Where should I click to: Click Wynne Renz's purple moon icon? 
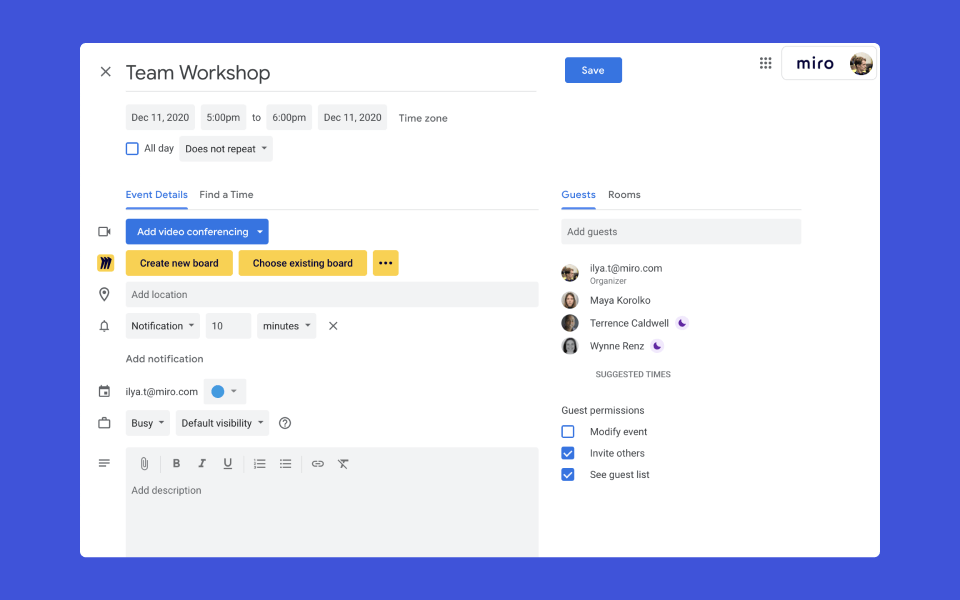tap(657, 346)
